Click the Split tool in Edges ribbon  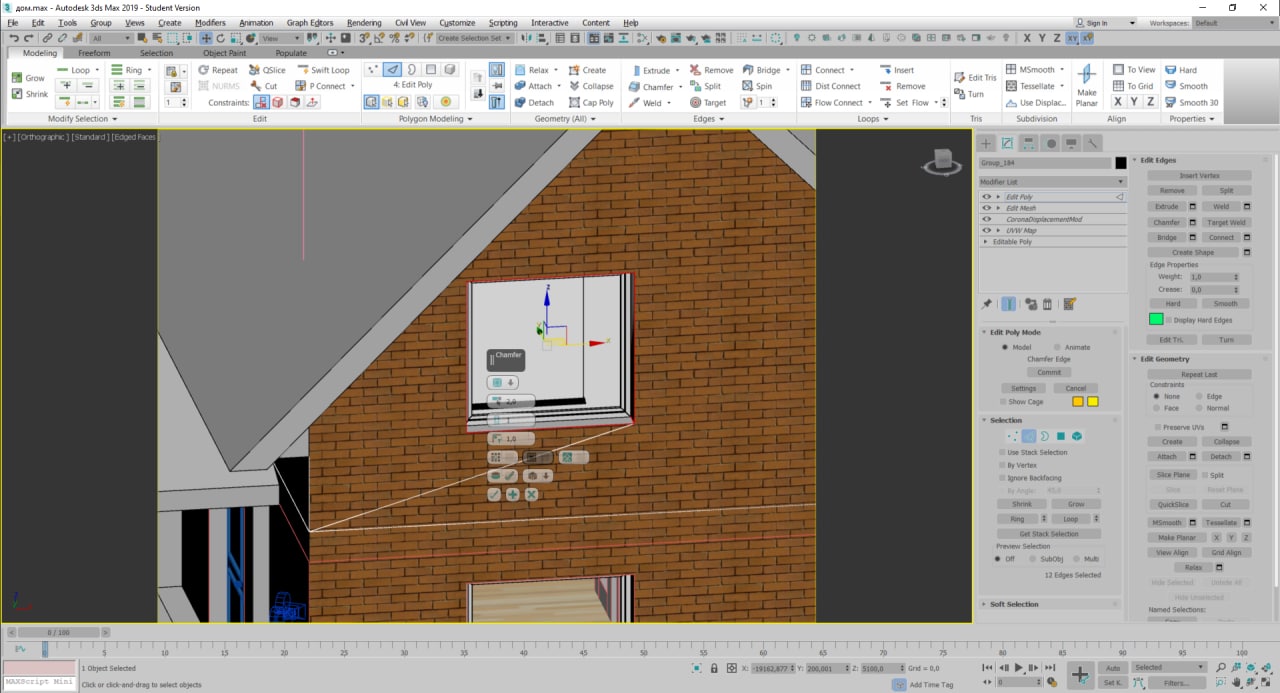(705, 86)
